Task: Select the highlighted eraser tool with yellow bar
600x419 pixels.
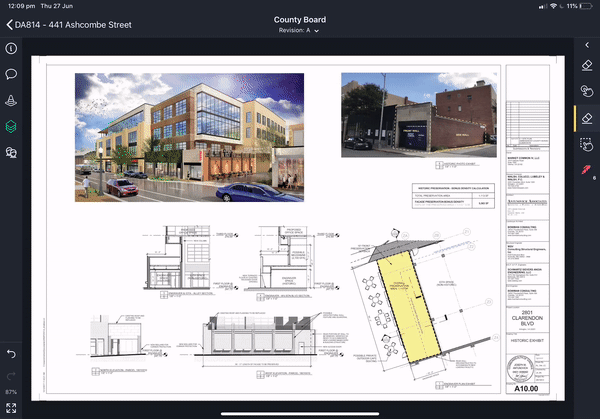Action: tap(587, 118)
